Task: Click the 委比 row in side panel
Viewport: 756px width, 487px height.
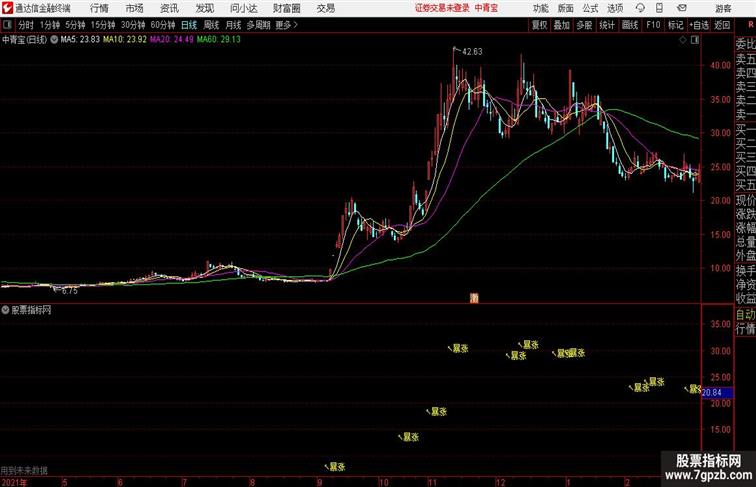Action: [x=745, y=44]
